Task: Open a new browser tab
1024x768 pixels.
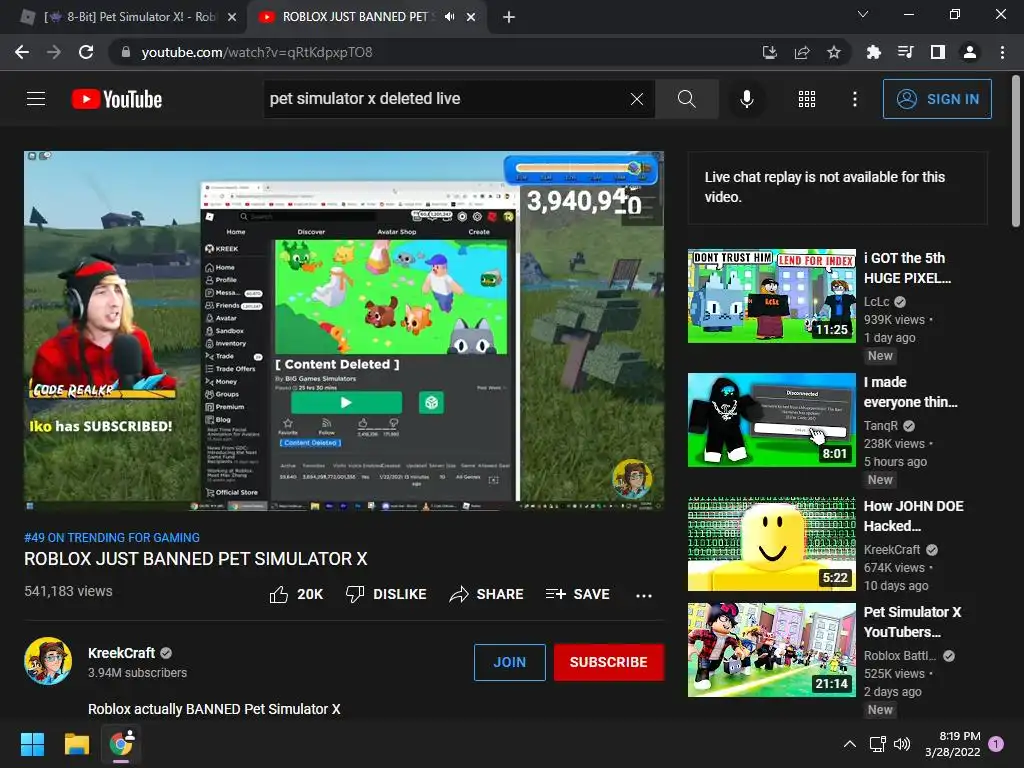Action: click(509, 17)
